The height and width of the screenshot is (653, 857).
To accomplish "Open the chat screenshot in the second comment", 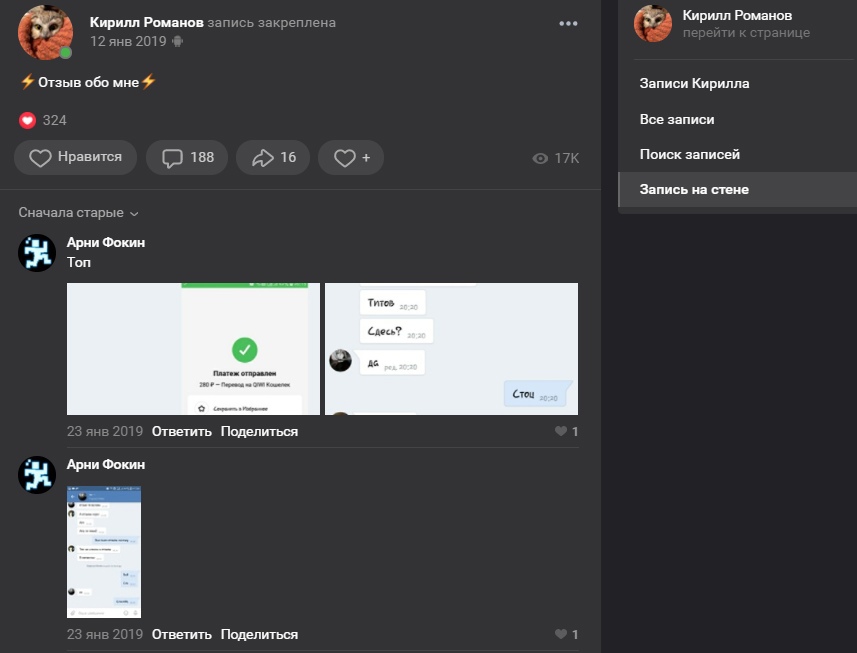I will click(104, 551).
